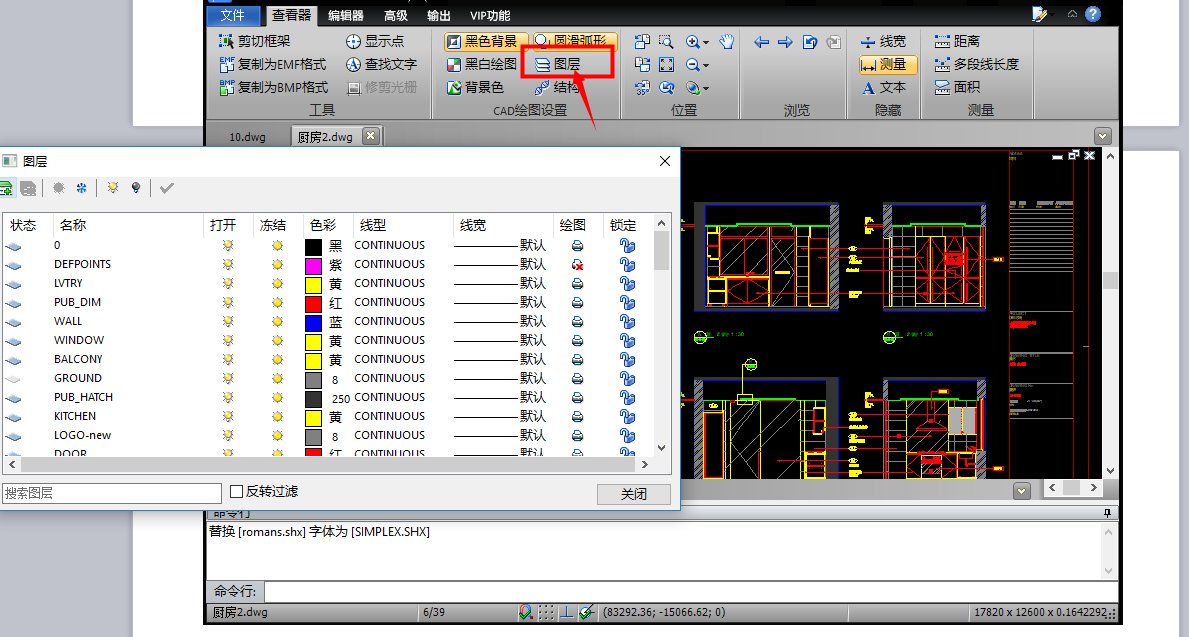
Task: Open the 查找文字 (Find Text) tool
Action: point(380,64)
